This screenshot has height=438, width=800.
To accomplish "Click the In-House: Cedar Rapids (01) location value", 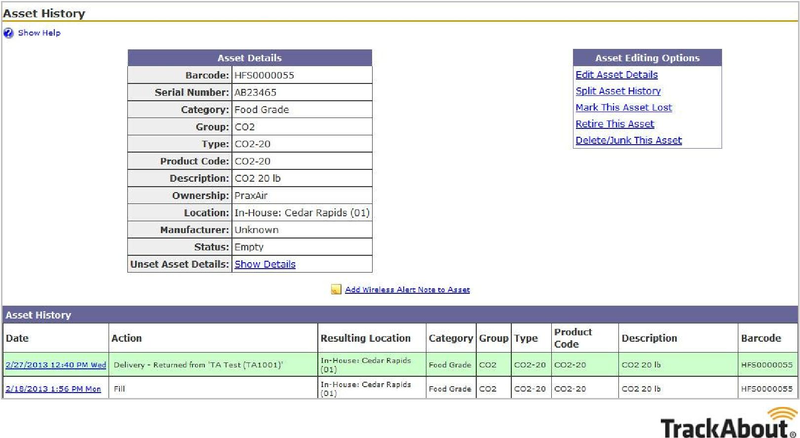I will pyautogui.click(x=302, y=213).
